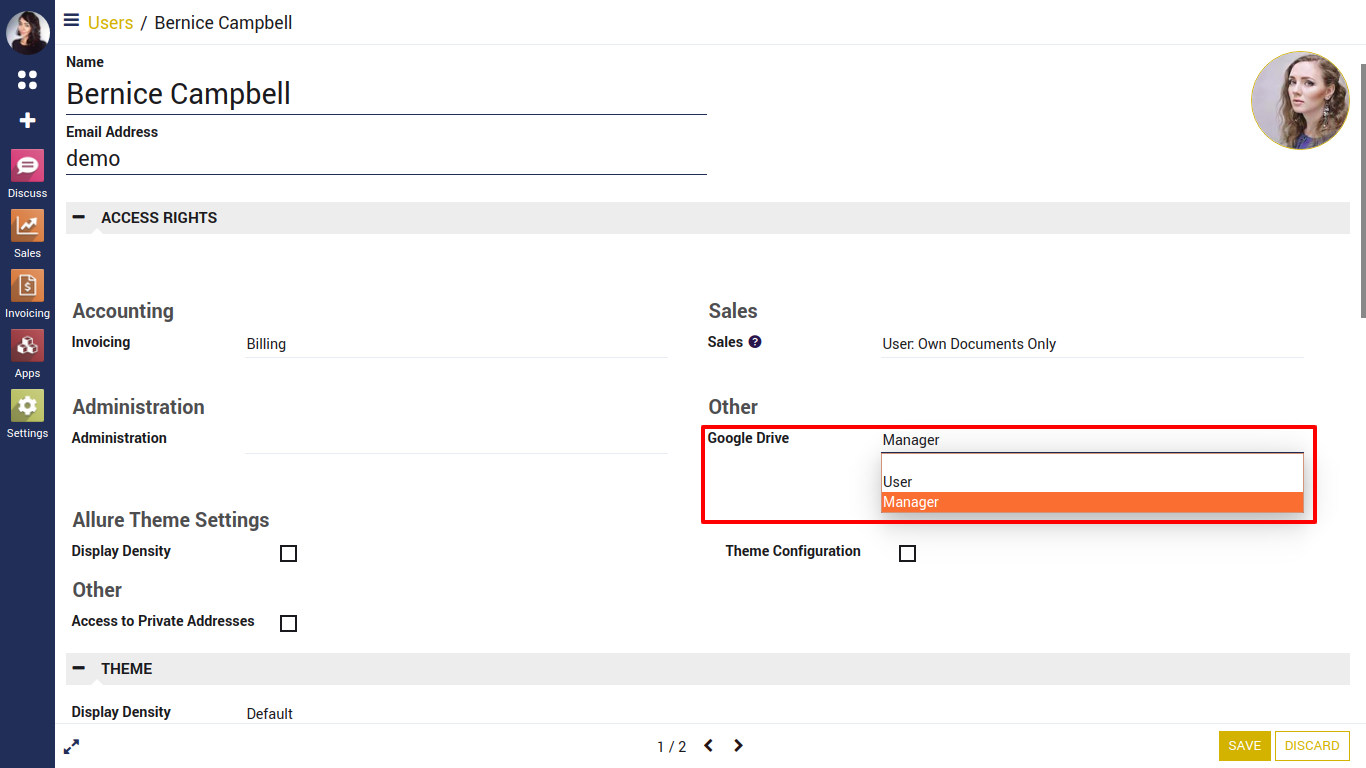This screenshot has width=1366, height=768.
Task: Enable Access to Private Addresses checkbox
Action: pyautogui.click(x=288, y=623)
